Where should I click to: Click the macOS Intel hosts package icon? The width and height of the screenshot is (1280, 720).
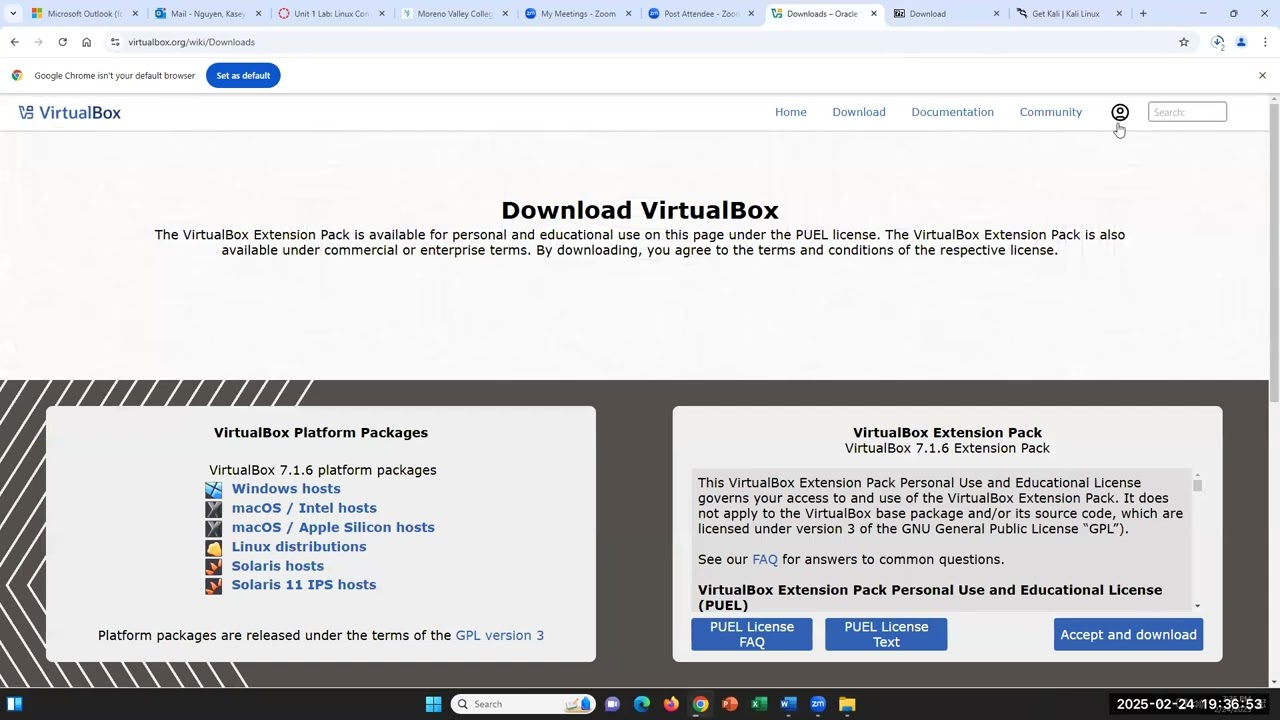214,509
